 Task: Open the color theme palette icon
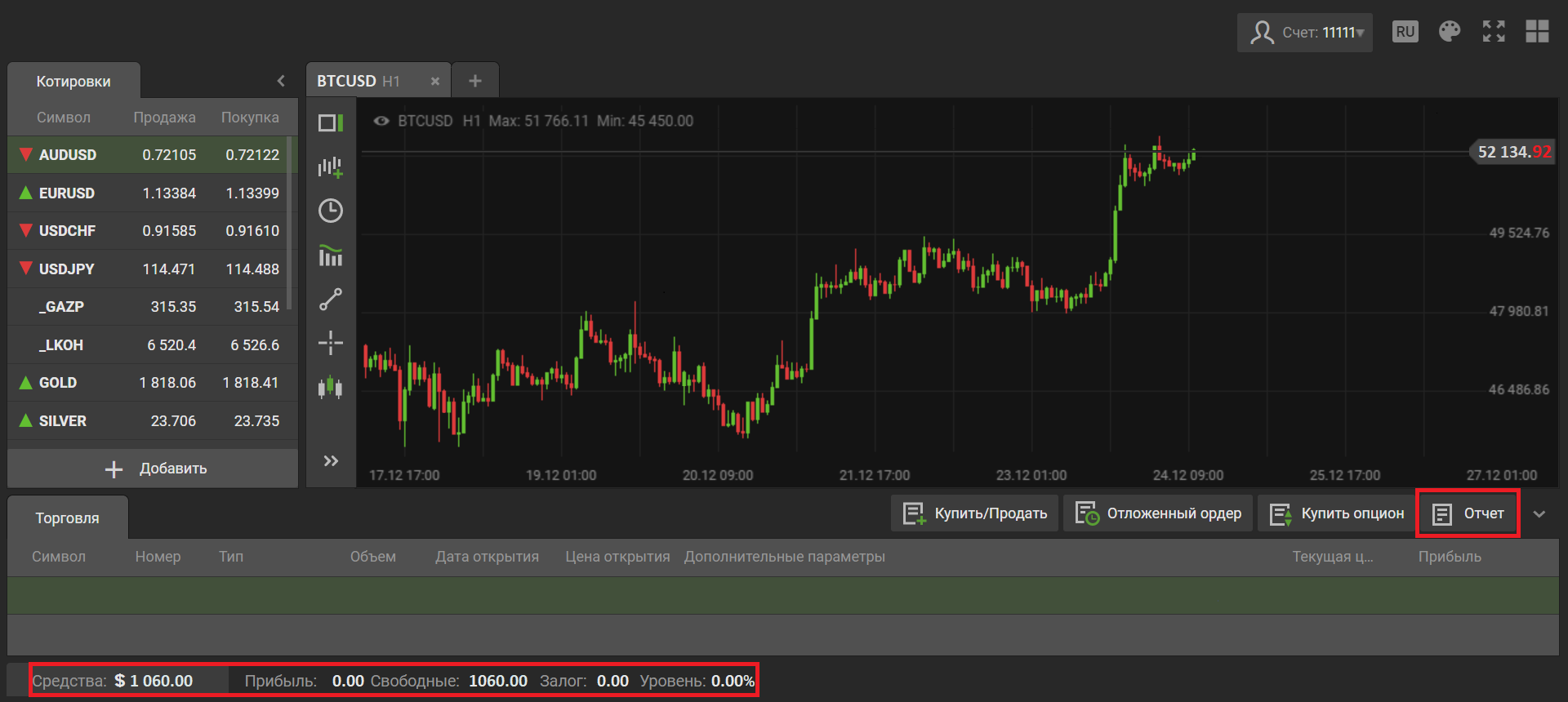pyautogui.click(x=1450, y=32)
